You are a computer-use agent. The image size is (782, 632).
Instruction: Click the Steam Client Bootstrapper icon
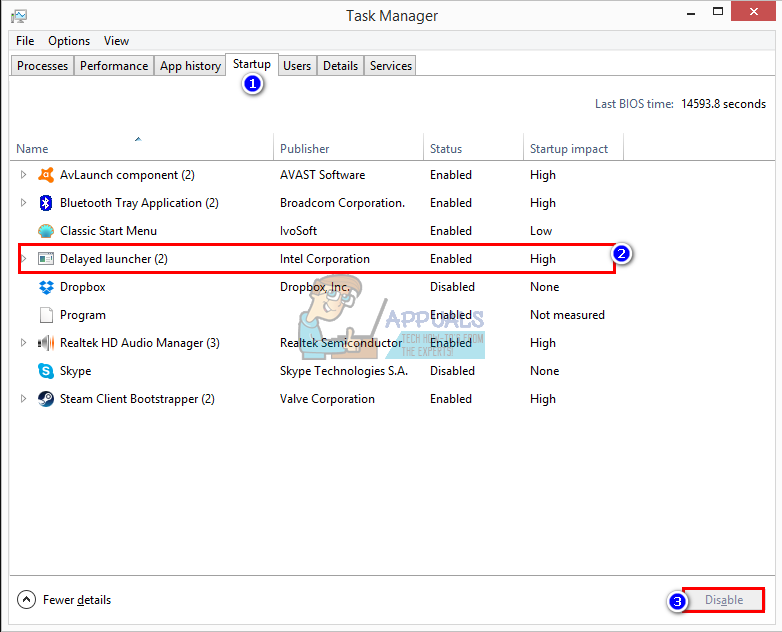tap(46, 399)
